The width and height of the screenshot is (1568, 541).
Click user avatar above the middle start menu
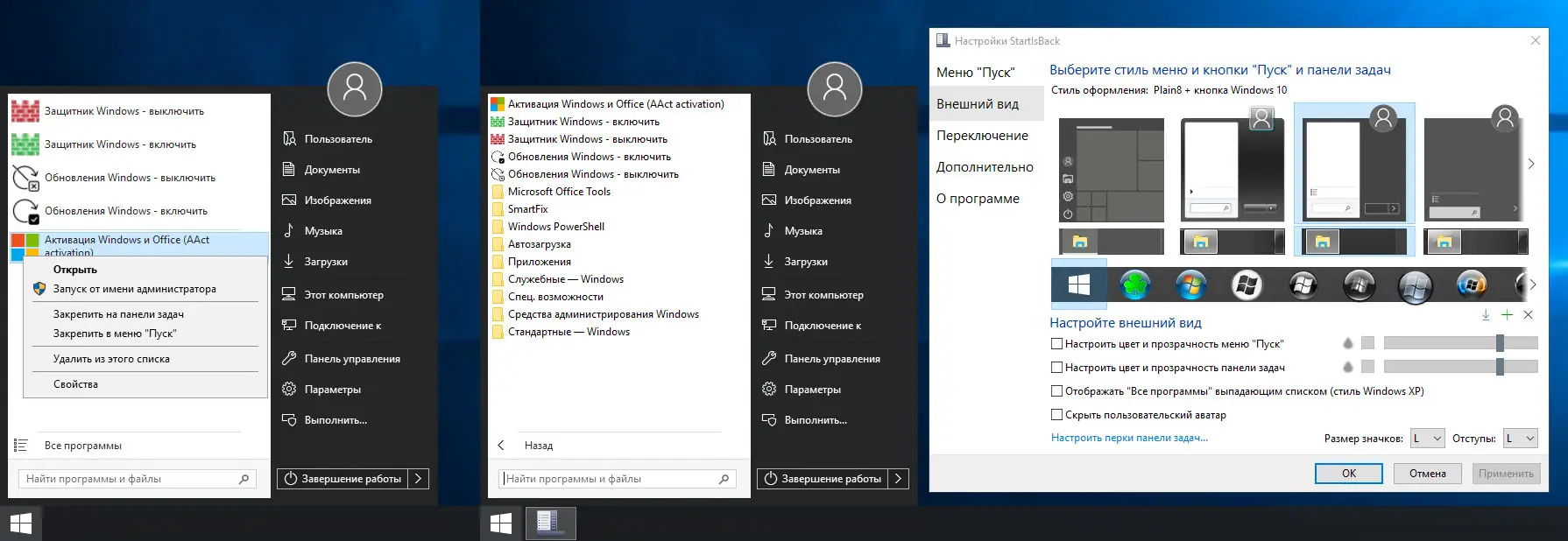(x=835, y=89)
